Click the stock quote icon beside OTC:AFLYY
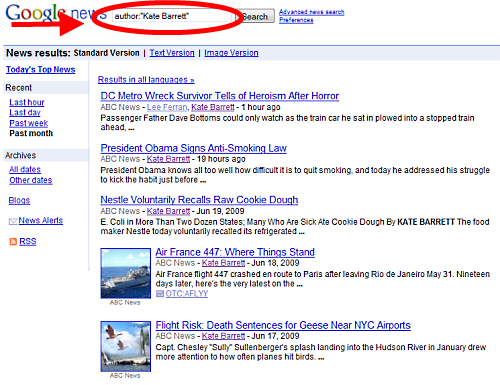Screen dimensions: 500x385 160,294
